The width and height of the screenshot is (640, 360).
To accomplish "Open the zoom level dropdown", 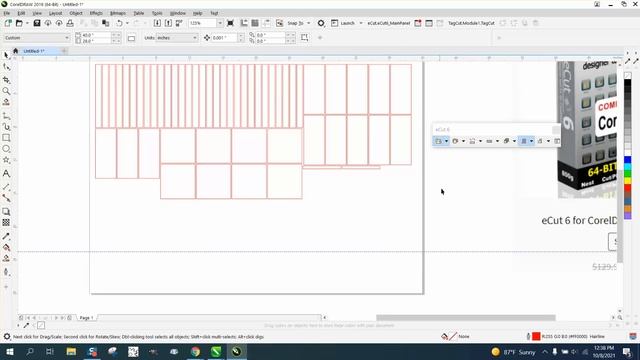I will (220, 23).
